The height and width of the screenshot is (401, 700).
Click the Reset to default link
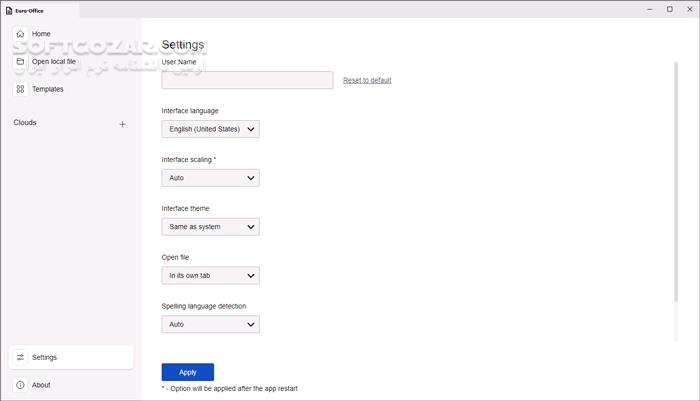(367, 80)
